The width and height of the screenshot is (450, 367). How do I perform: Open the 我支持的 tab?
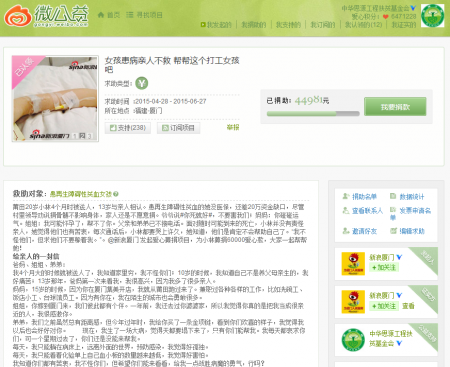[288, 25]
